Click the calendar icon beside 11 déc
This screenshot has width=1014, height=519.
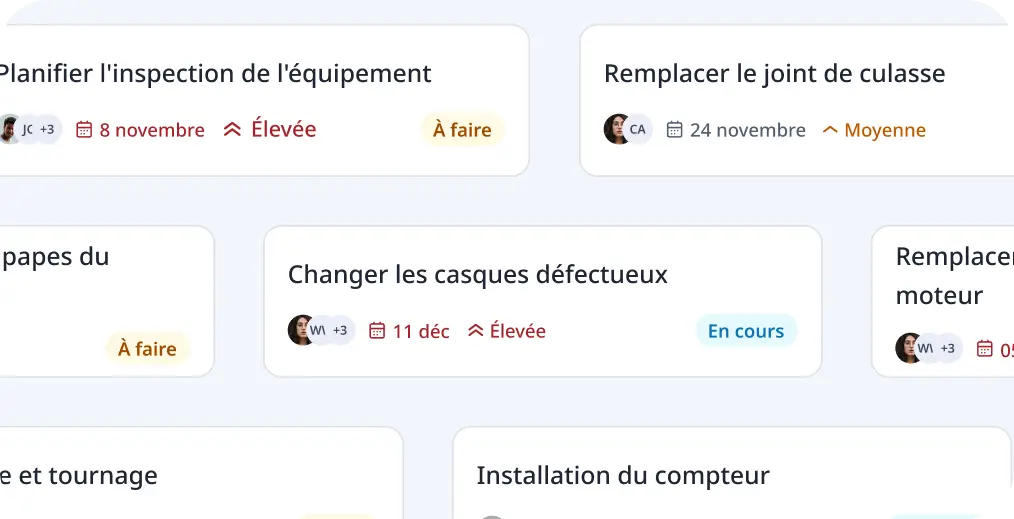tap(377, 331)
